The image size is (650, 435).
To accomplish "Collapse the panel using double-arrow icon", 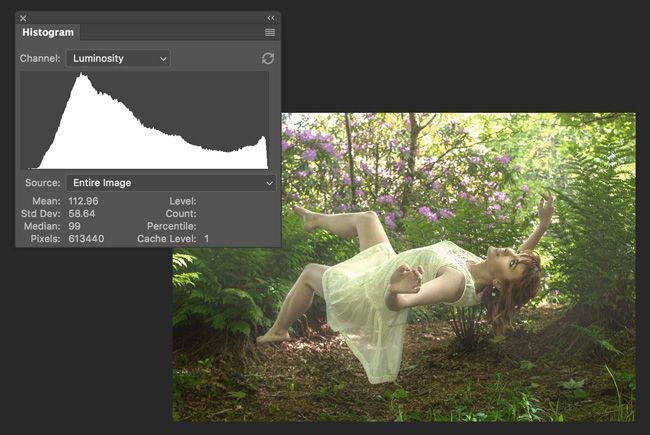I will pos(271,18).
